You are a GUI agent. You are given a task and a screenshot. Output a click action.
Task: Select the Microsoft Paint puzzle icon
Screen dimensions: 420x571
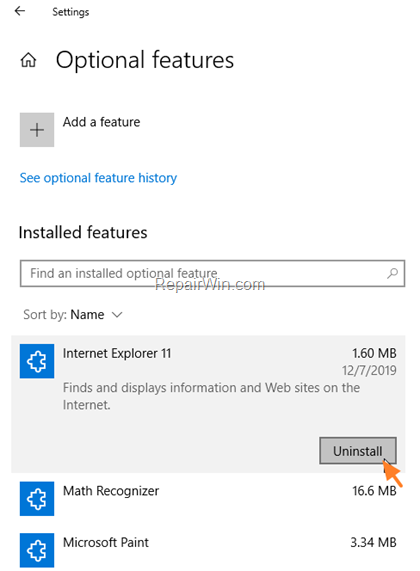tap(37, 550)
